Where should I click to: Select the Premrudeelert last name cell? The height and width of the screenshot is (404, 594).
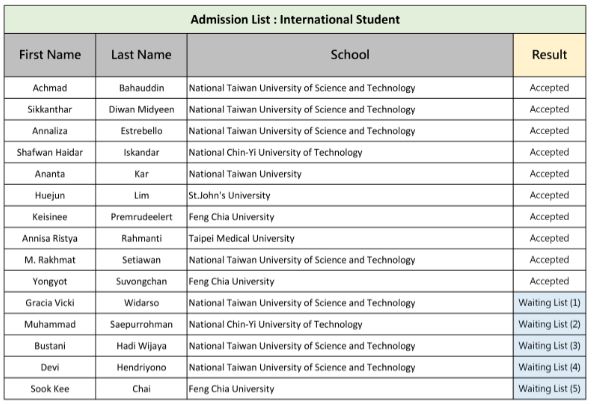(x=141, y=217)
